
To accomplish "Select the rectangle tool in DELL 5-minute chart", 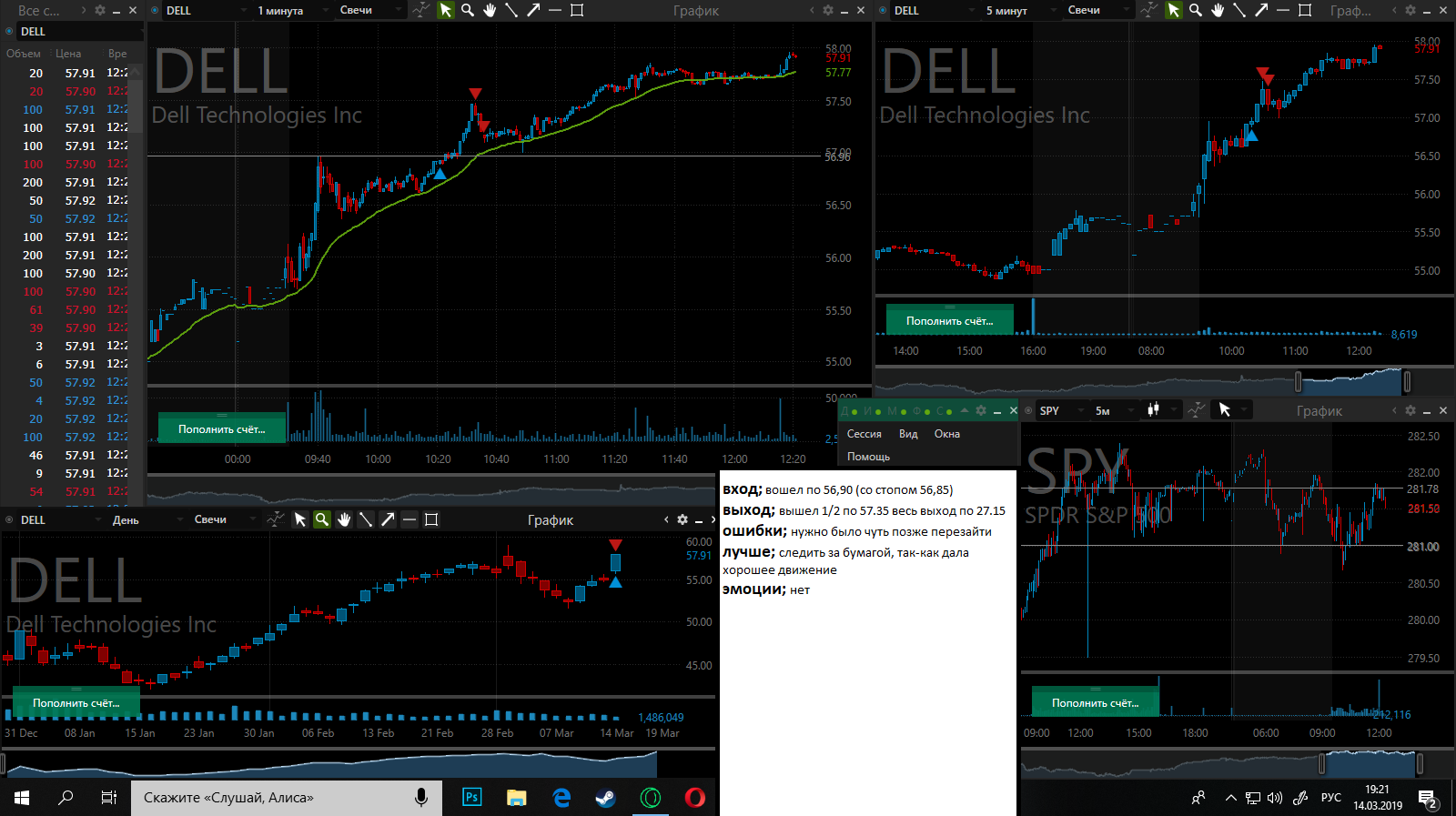I will (x=1305, y=10).
